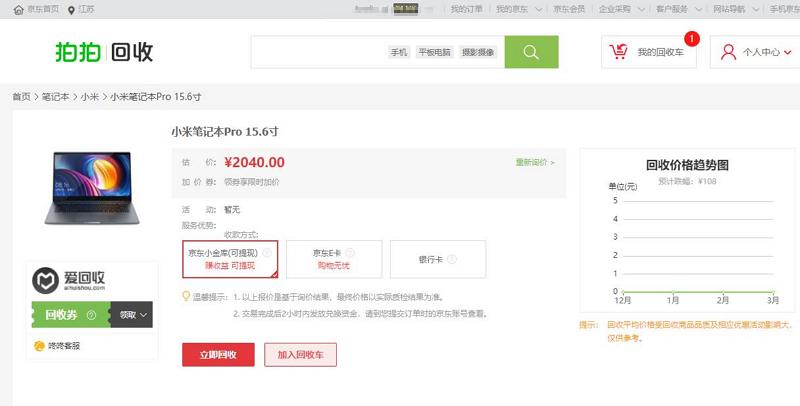800x406 pixels.
Task: Open 京东会员 in top bar
Action: (x=569, y=10)
